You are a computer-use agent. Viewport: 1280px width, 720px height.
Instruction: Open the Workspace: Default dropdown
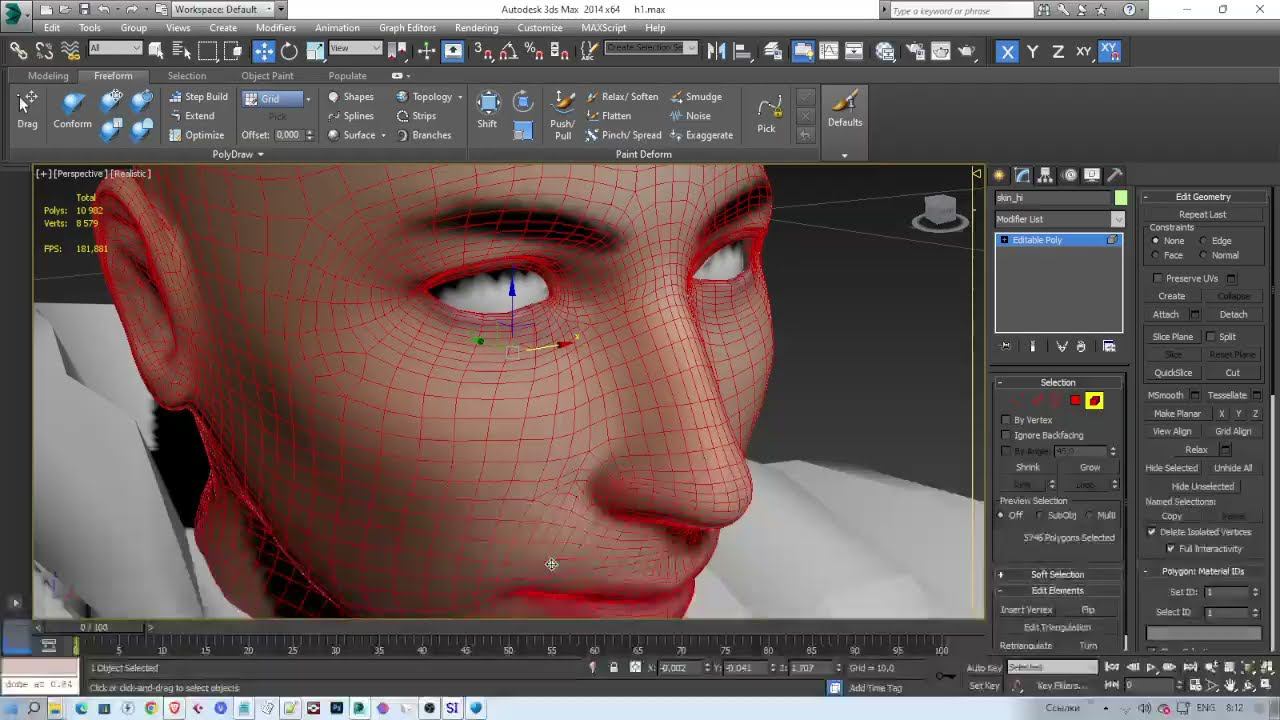click(x=222, y=9)
